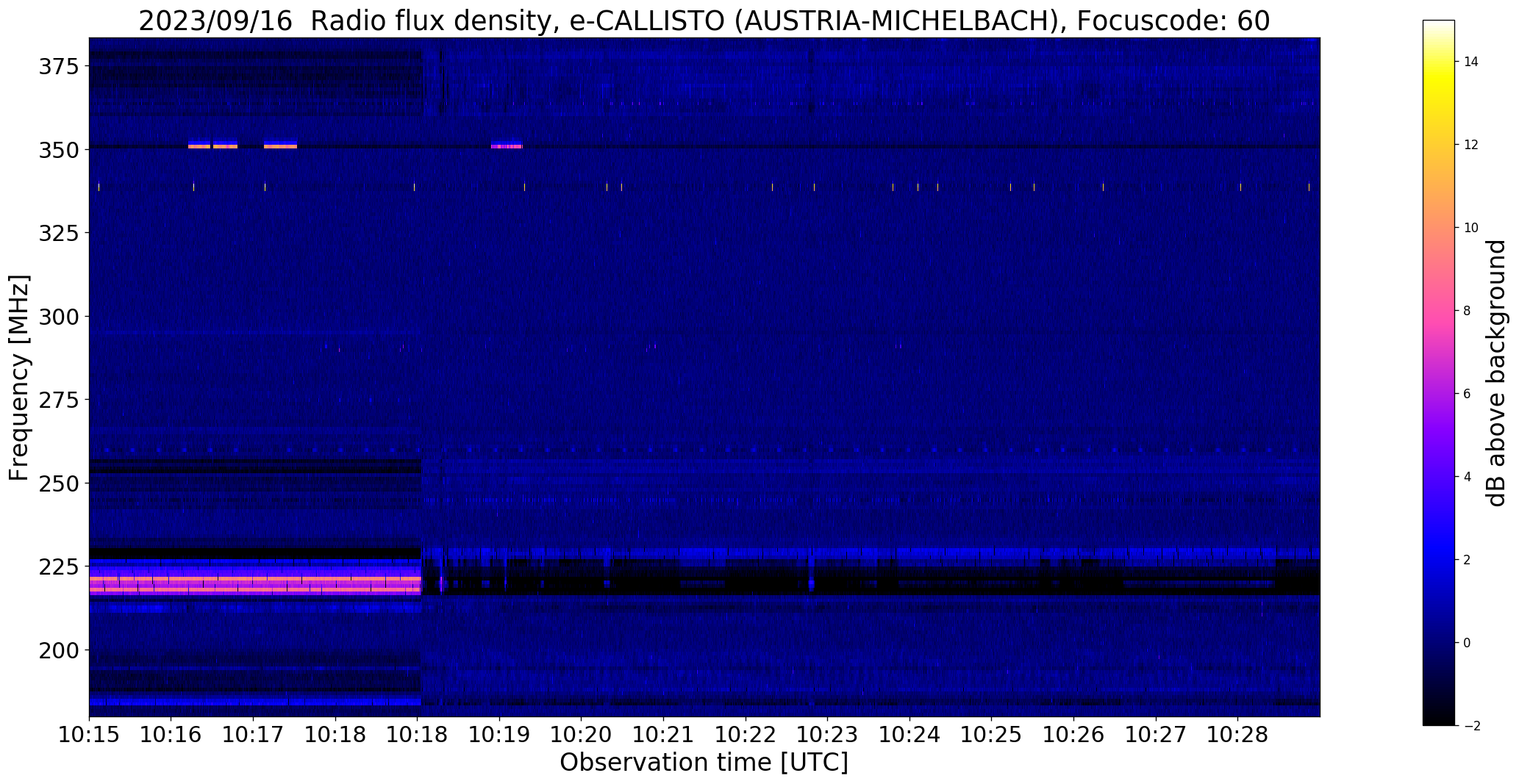Click the black band at 229 MHz before 10:18

(254, 553)
